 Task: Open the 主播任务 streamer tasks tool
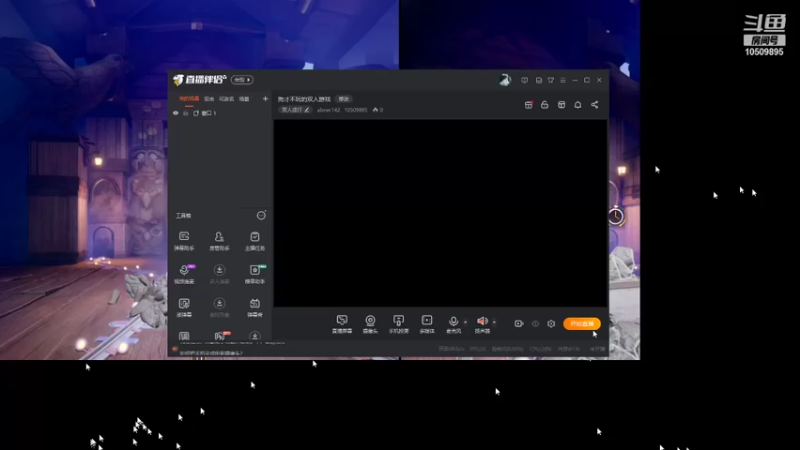pyautogui.click(x=255, y=241)
